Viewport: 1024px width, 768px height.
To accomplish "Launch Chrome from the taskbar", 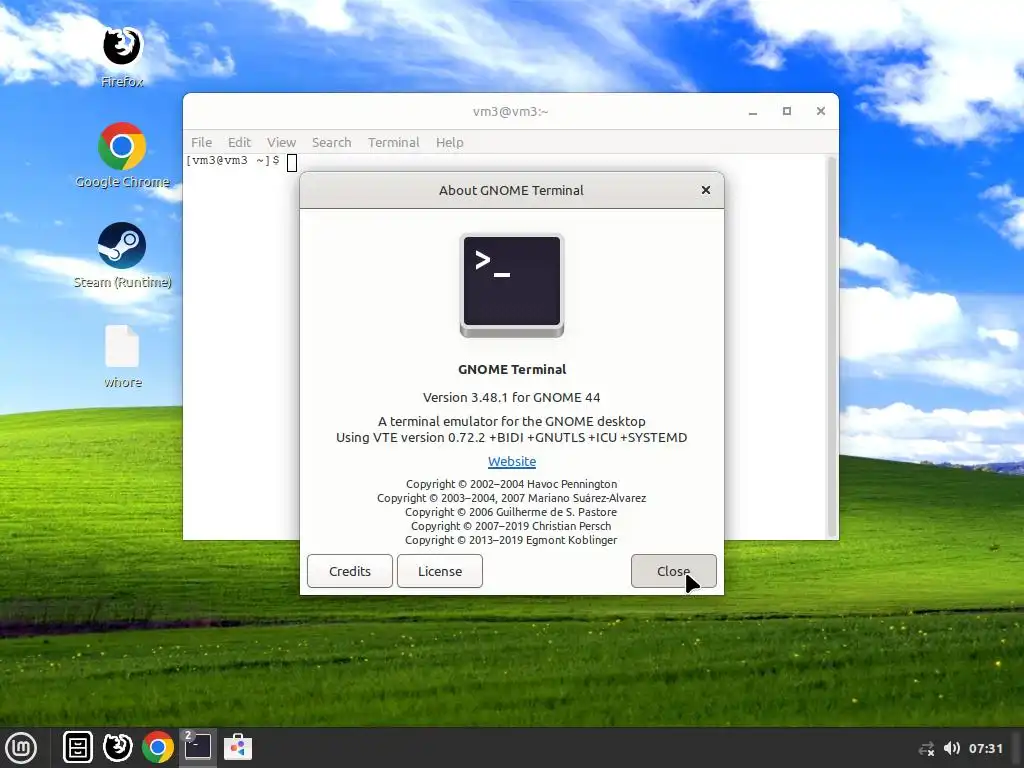I will 157,747.
